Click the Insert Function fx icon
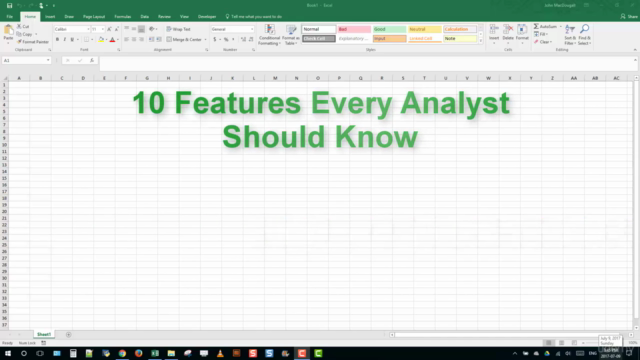Image resolution: width=640 pixels, height=360 pixels. pos(92,60)
